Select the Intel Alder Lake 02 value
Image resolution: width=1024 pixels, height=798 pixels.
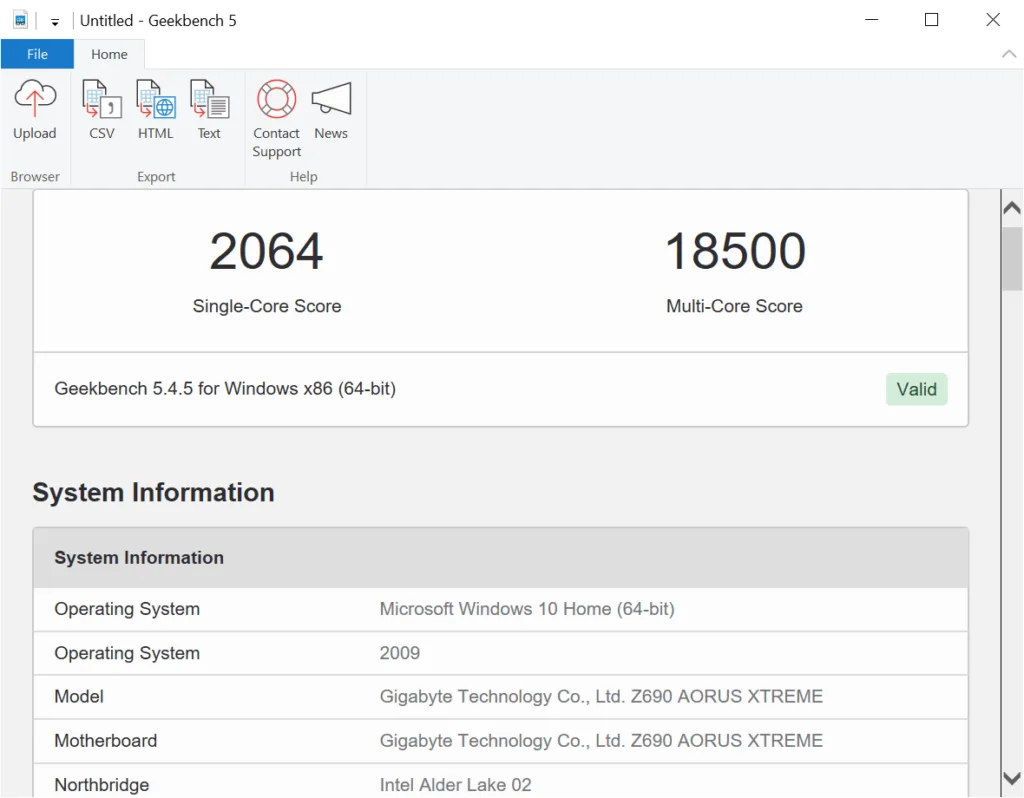pyautogui.click(x=455, y=785)
